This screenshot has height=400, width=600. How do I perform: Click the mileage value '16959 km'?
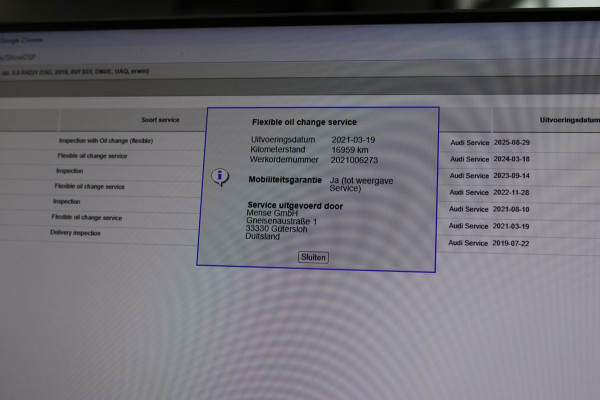coord(350,150)
